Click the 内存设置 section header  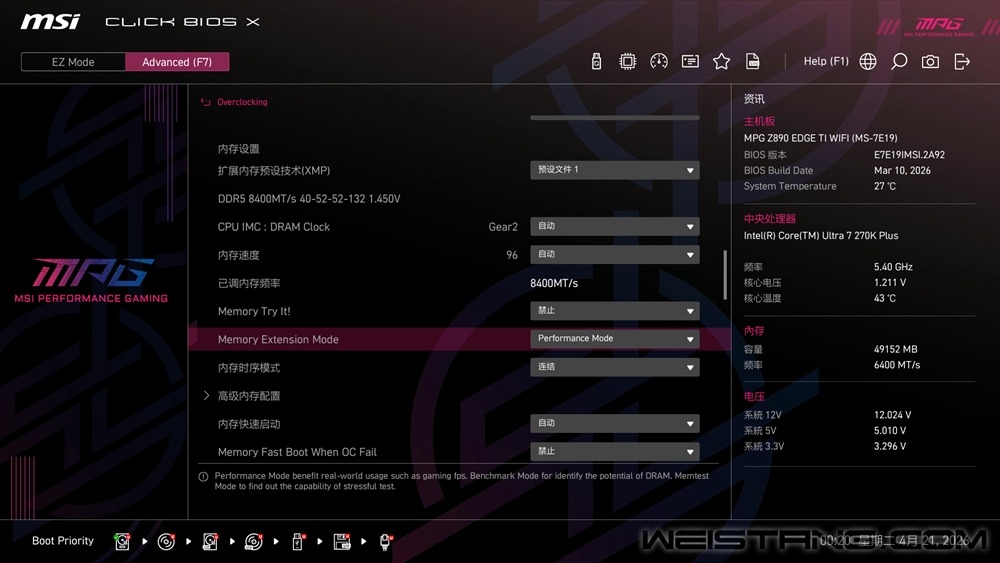click(x=239, y=149)
